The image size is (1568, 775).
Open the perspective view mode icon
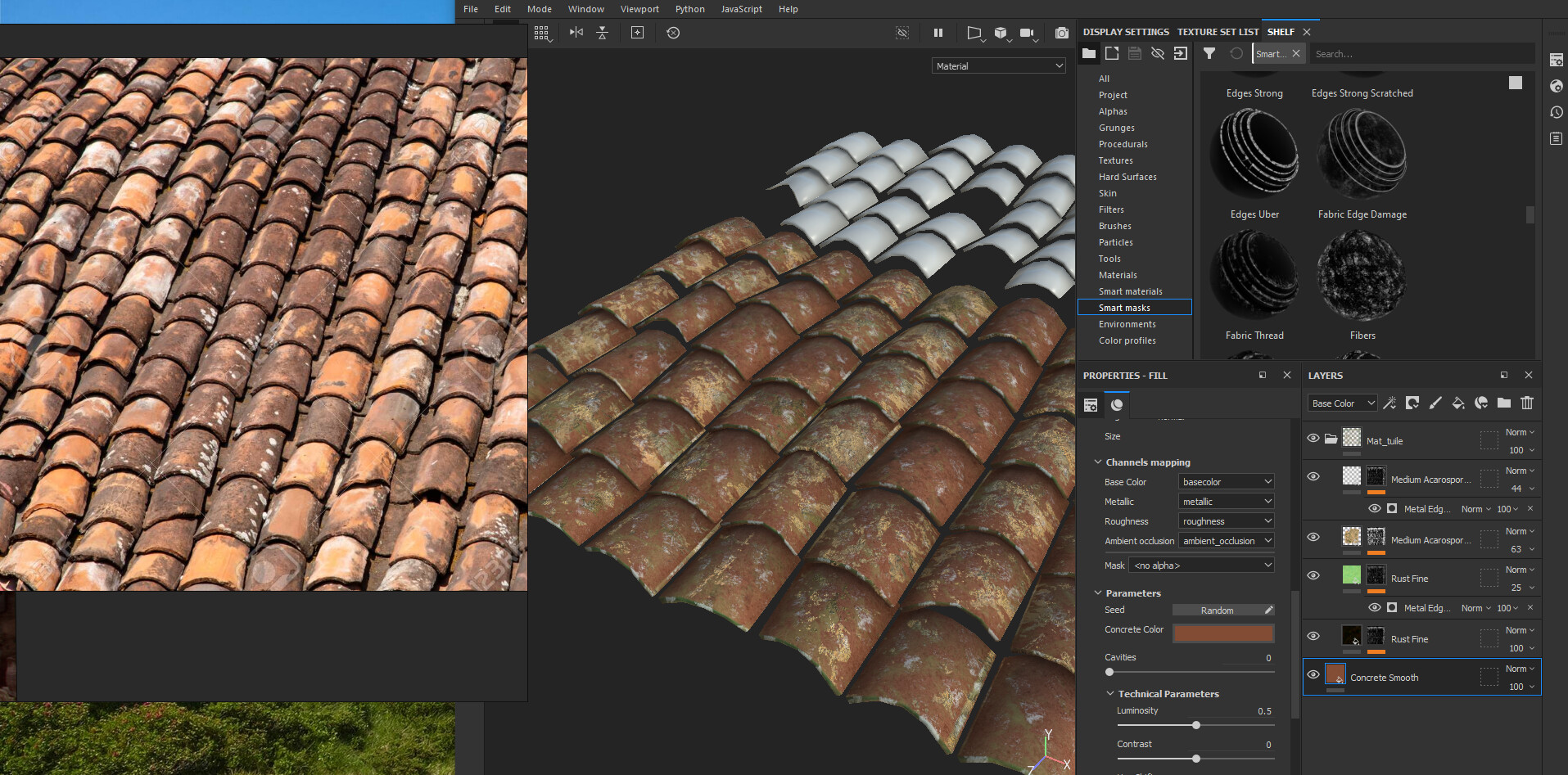[974, 34]
